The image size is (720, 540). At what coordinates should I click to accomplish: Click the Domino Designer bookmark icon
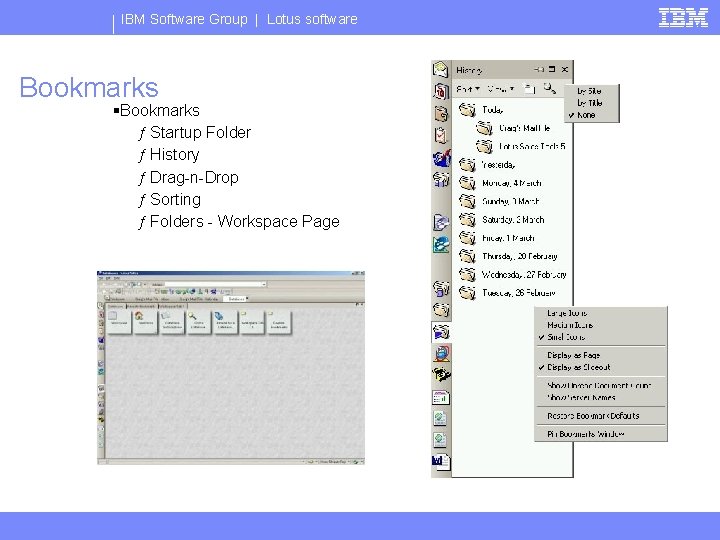tap(441, 222)
